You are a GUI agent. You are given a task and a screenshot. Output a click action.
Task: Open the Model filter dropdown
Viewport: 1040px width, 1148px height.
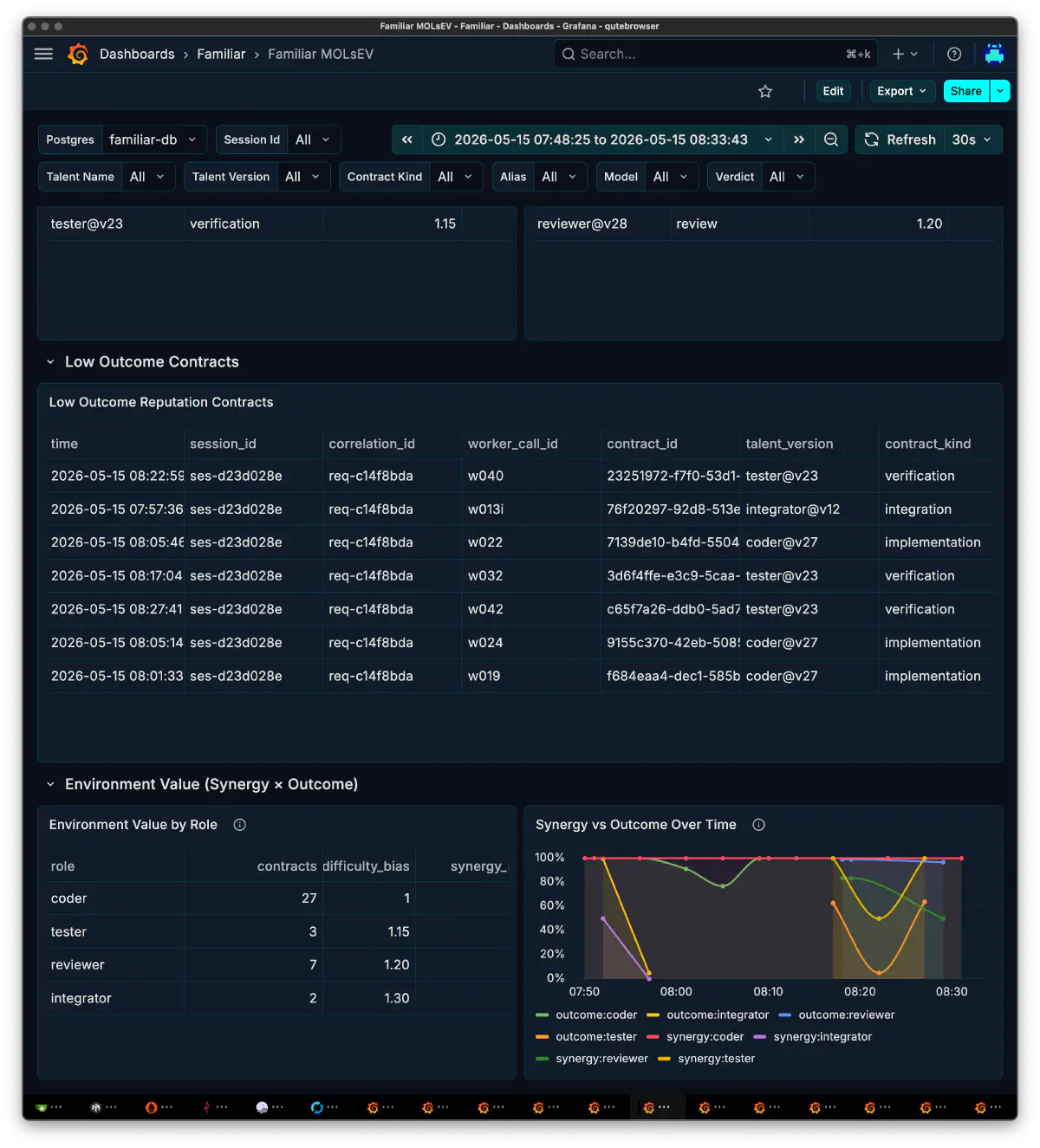(672, 177)
